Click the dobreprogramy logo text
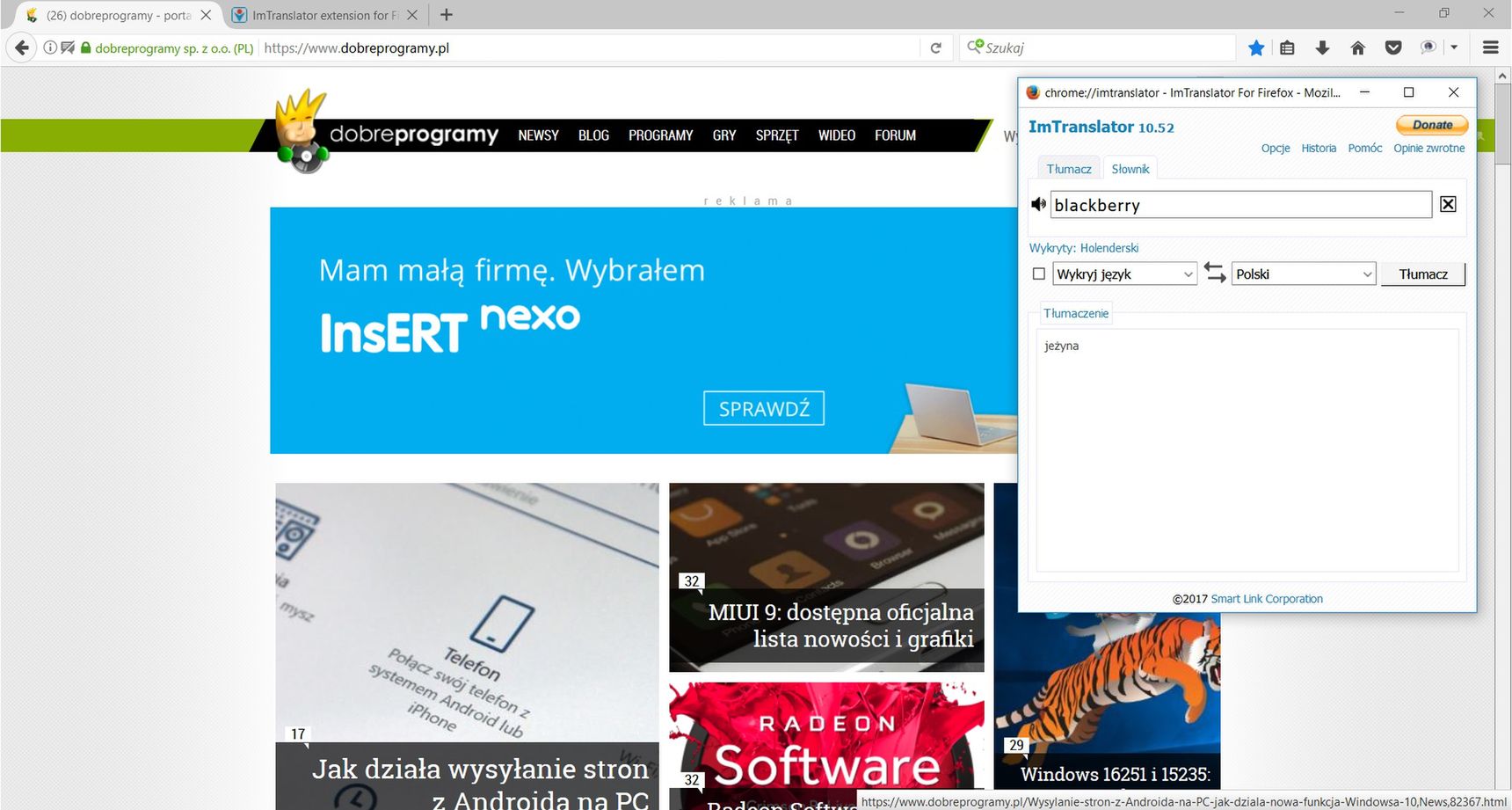The image size is (1512, 810). (413, 135)
